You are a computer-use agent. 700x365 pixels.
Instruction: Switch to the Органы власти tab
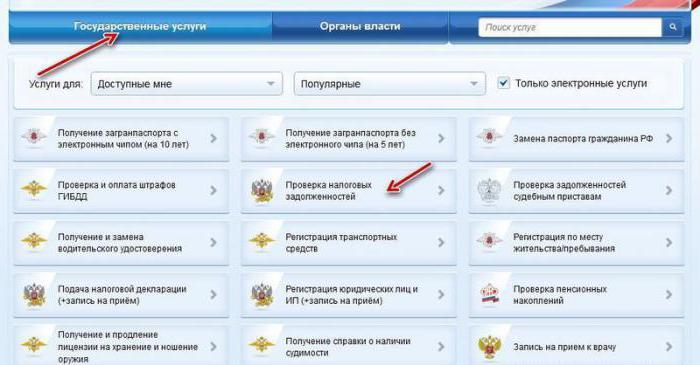click(360, 26)
